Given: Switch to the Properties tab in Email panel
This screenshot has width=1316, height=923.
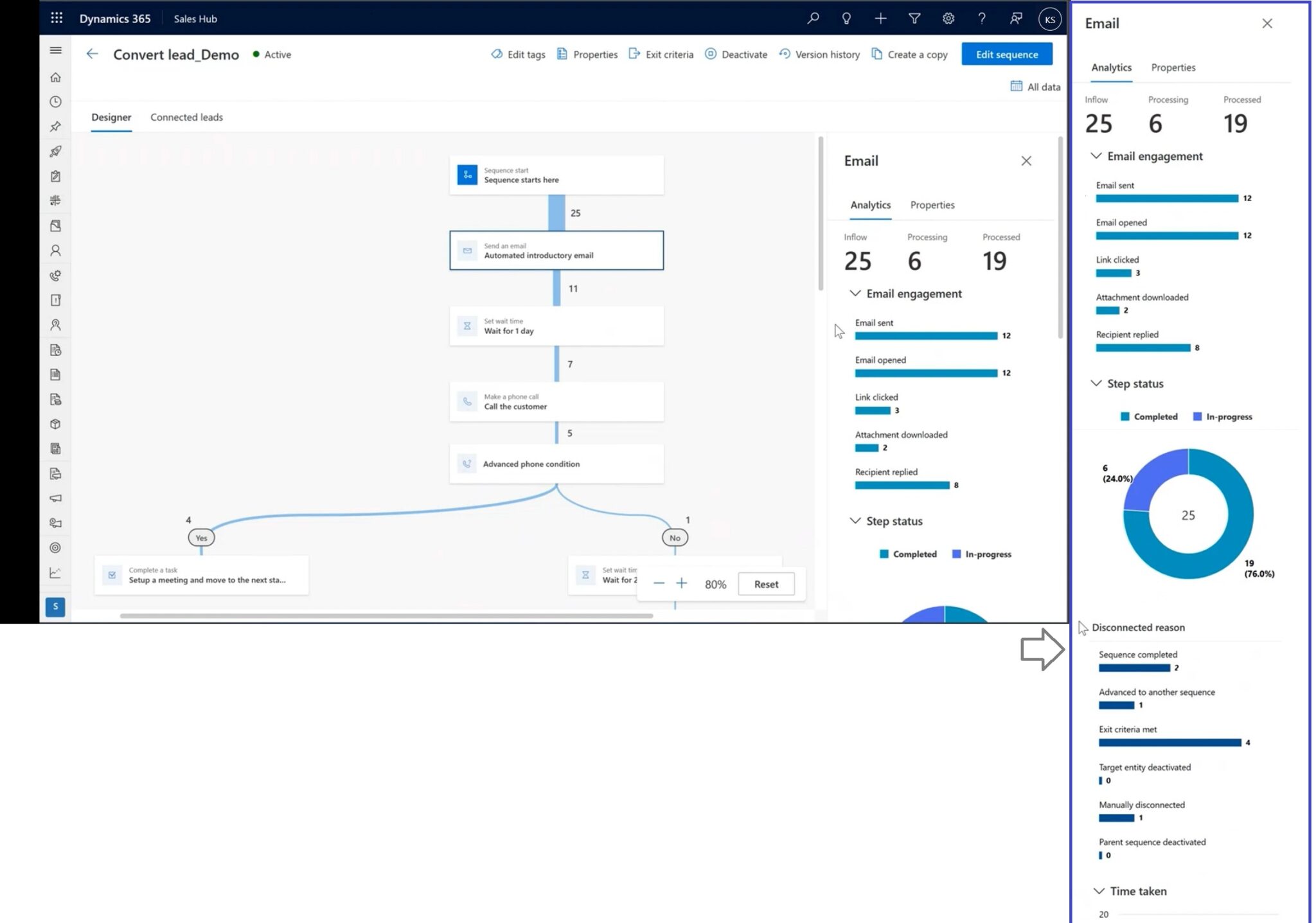Looking at the screenshot, I should coord(1173,67).
